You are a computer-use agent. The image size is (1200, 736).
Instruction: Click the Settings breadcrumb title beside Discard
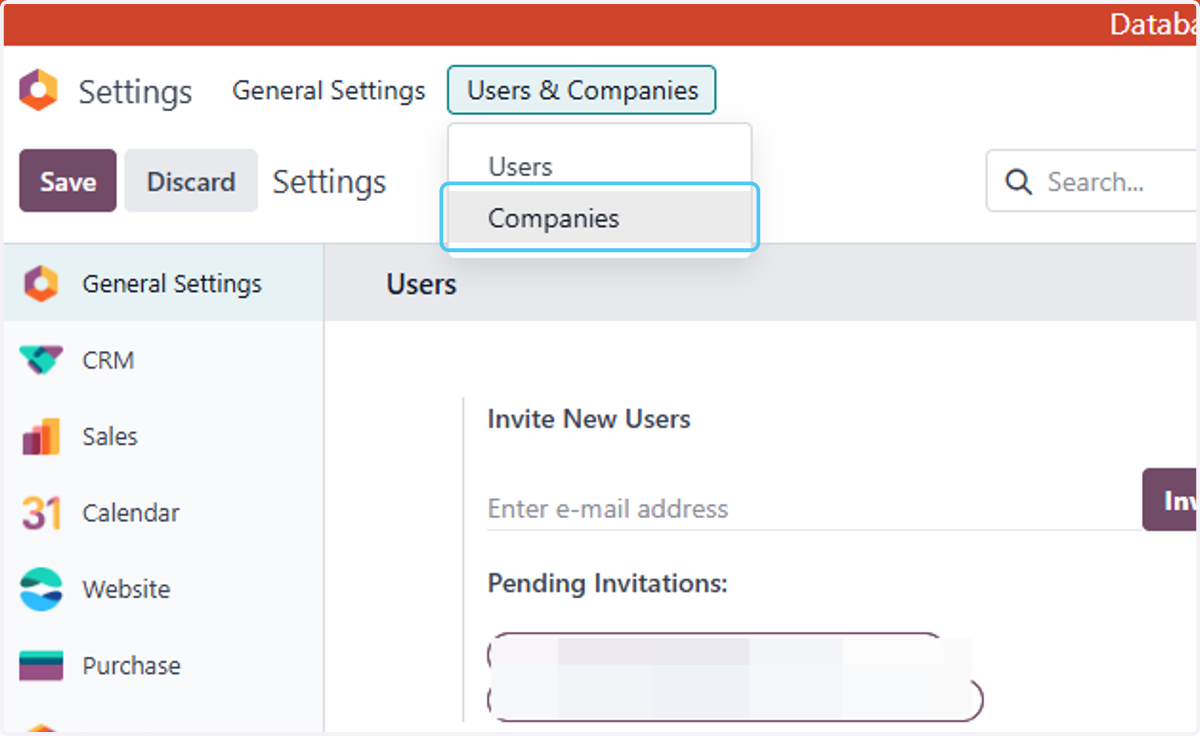(x=329, y=182)
